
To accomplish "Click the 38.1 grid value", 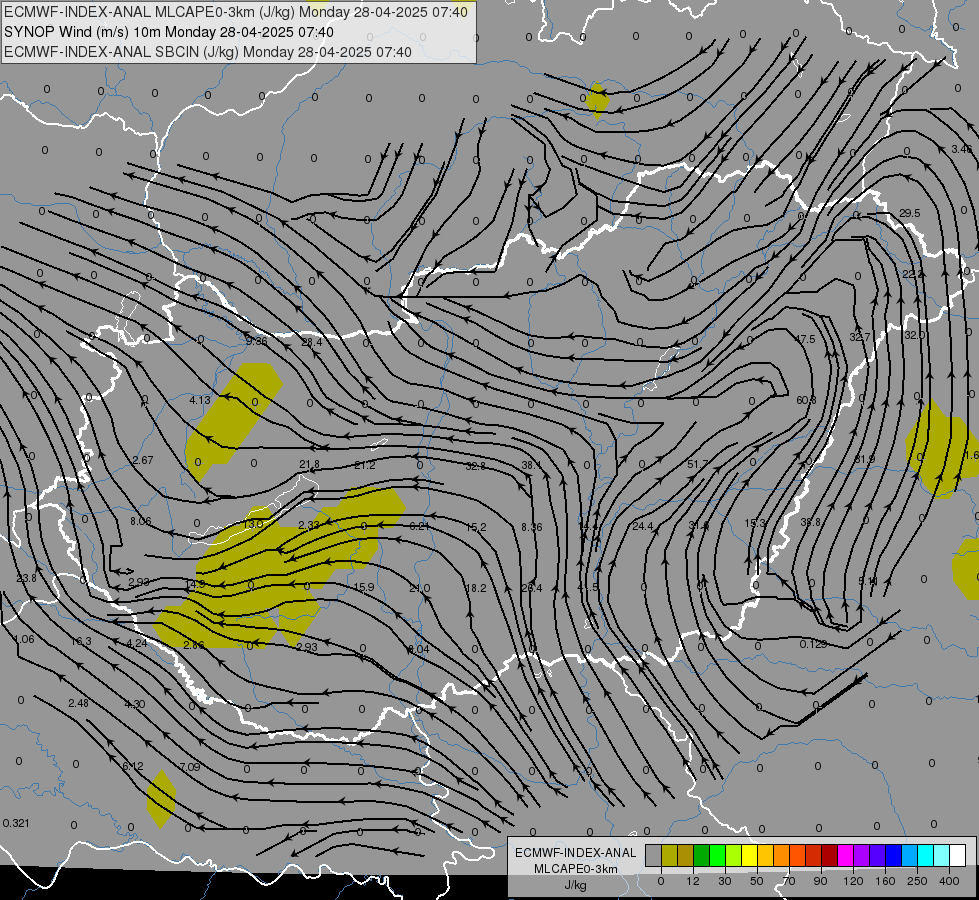I will pos(532,465).
